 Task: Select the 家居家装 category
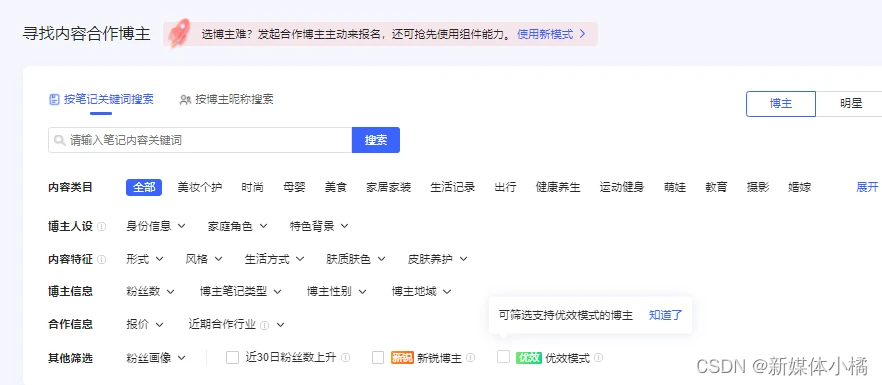pos(388,187)
